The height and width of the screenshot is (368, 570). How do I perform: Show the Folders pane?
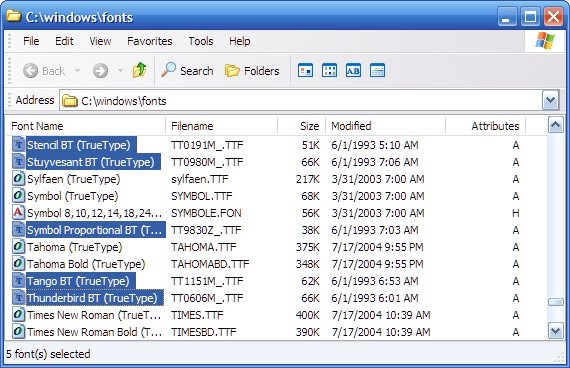[252, 71]
